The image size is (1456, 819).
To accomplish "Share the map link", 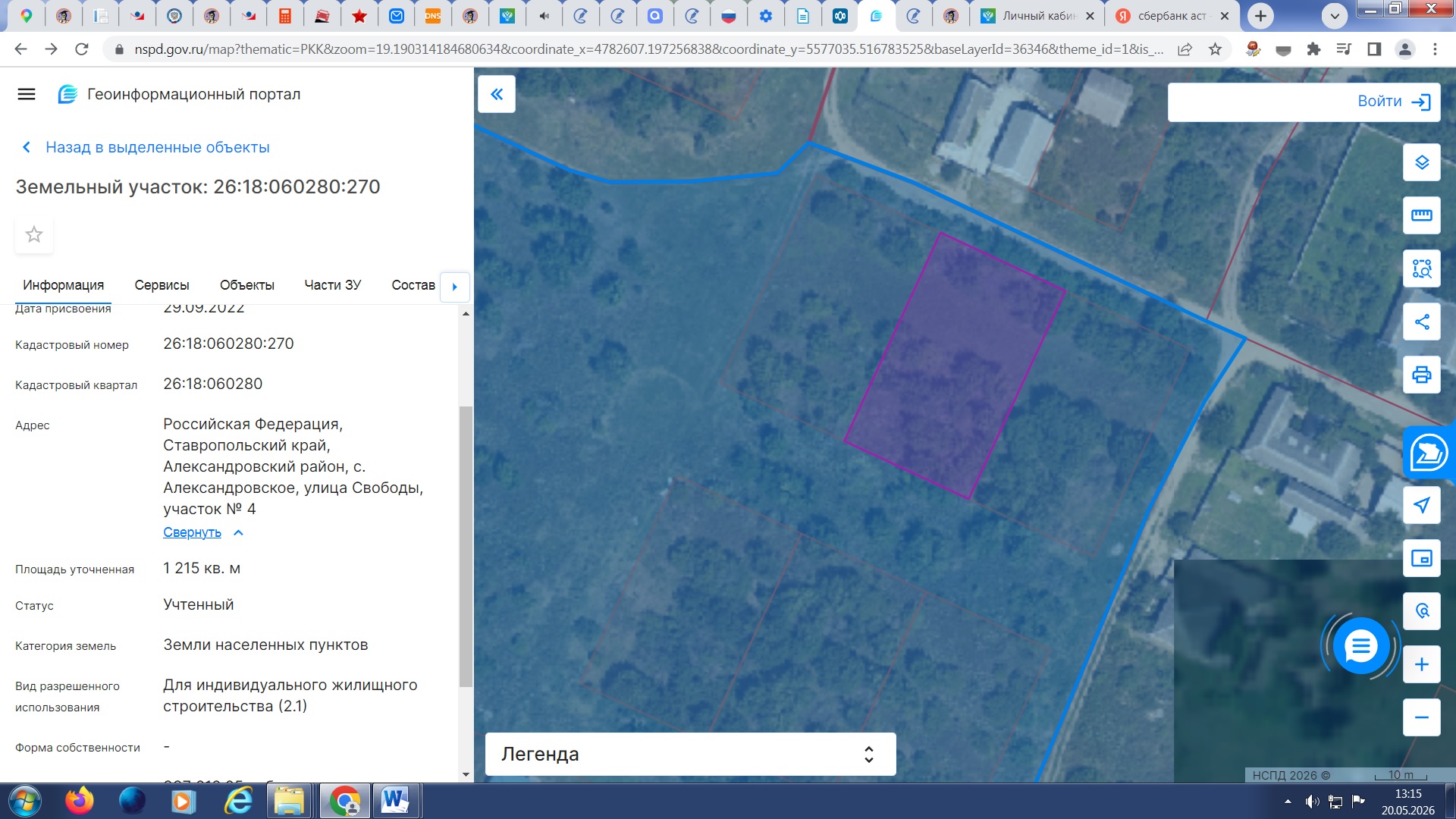I will 1421,322.
